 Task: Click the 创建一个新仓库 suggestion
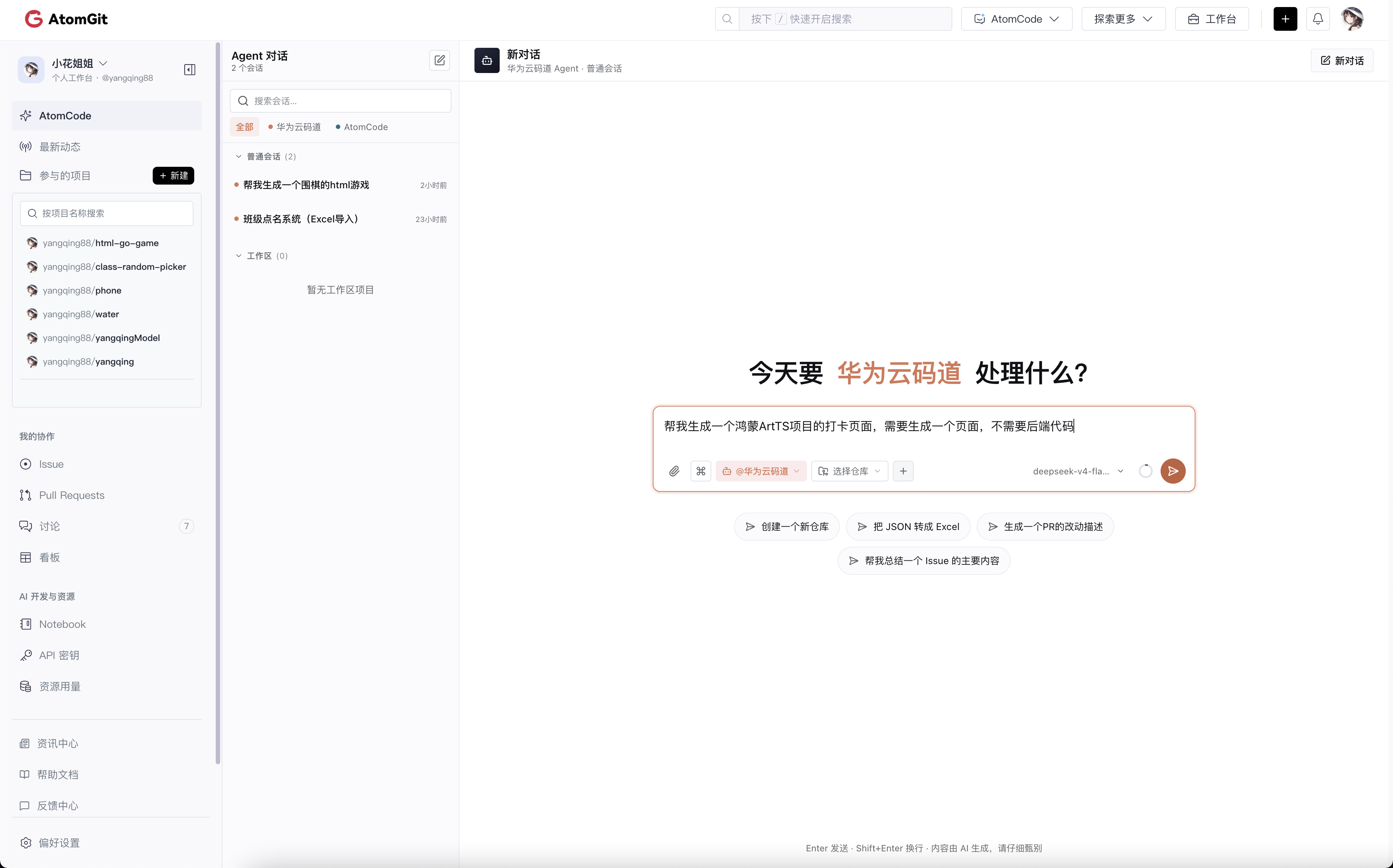click(786, 526)
